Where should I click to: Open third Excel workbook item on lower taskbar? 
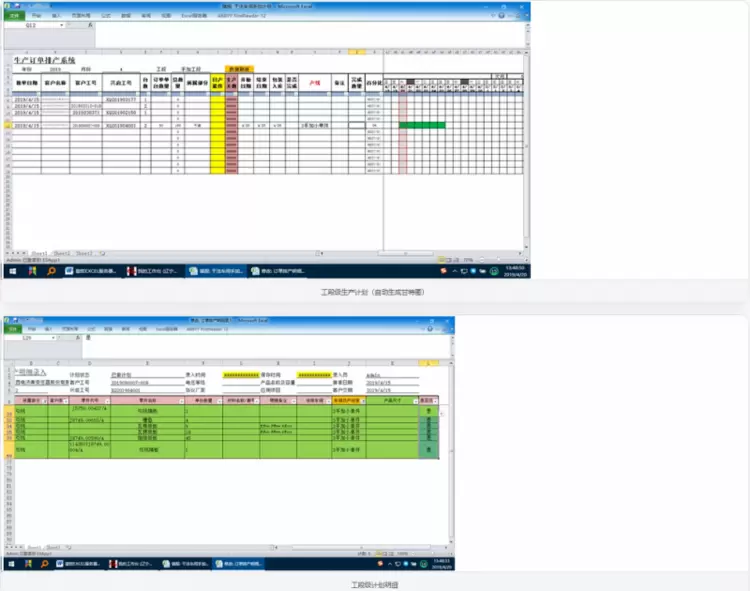point(185,564)
